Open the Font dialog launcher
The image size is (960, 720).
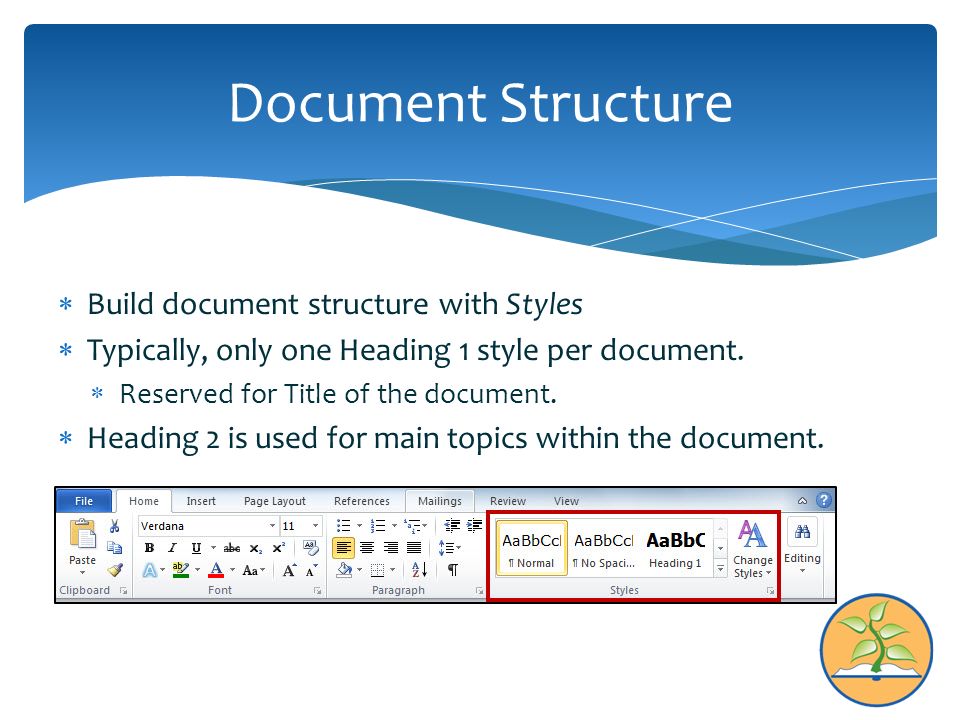click(317, 591)
